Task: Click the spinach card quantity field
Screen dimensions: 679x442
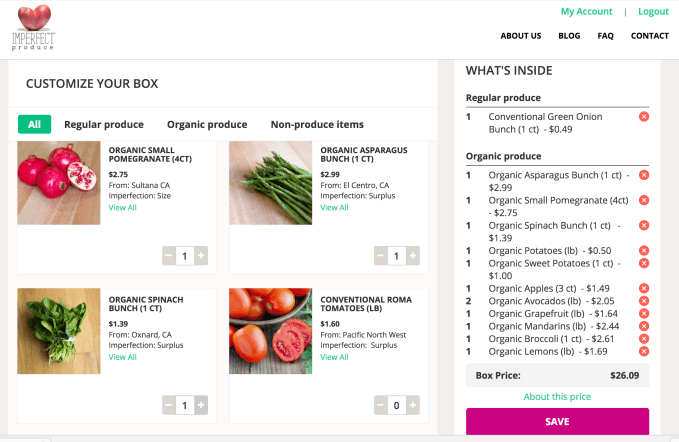Action: [x=185, y=405]
